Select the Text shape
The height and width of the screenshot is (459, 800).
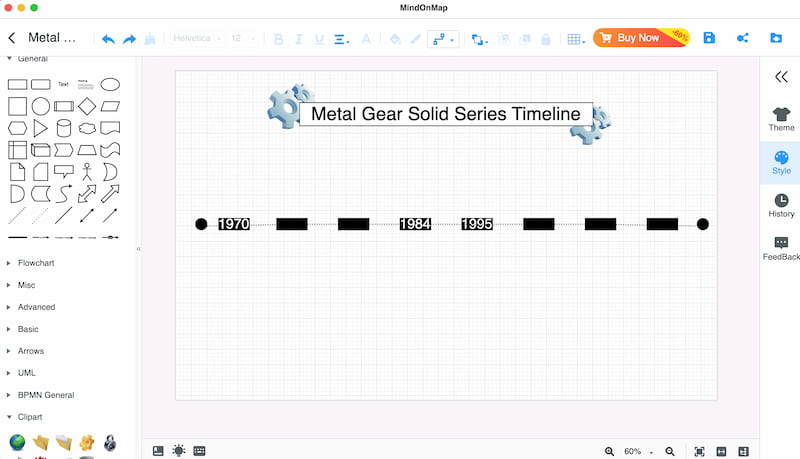click(x=63, y=84)
